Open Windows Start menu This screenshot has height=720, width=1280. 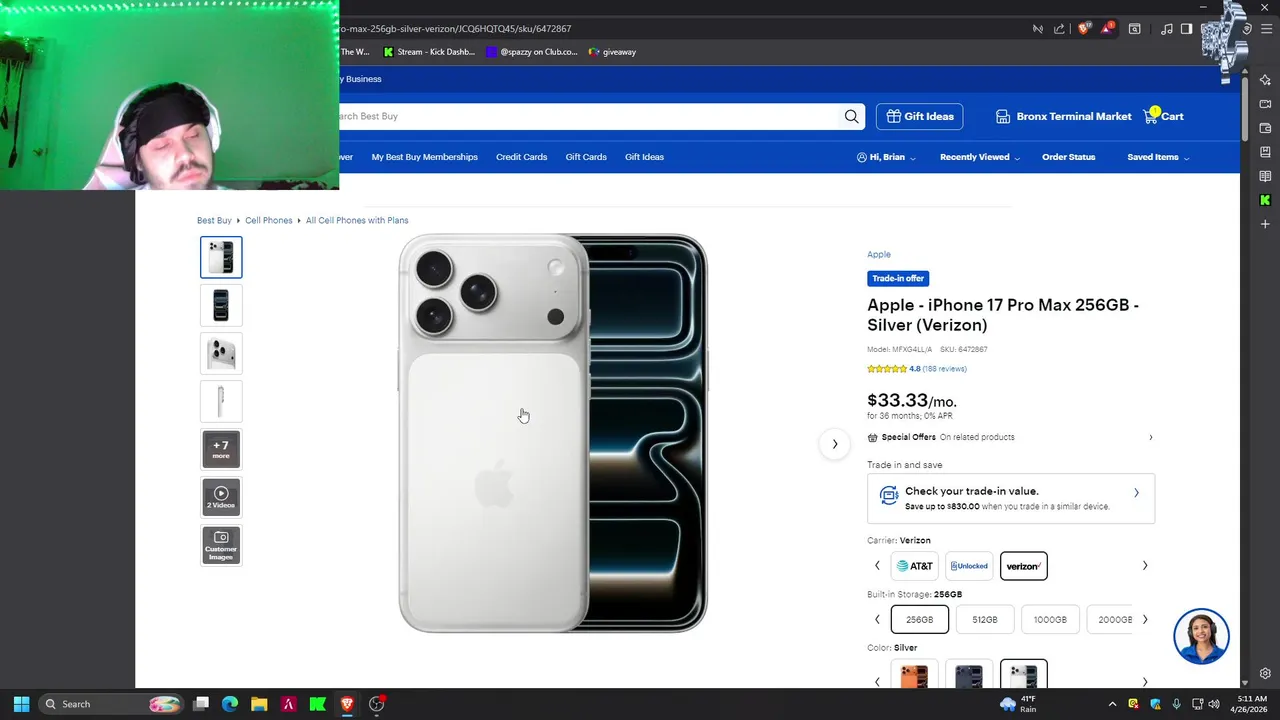pos(21,704)
